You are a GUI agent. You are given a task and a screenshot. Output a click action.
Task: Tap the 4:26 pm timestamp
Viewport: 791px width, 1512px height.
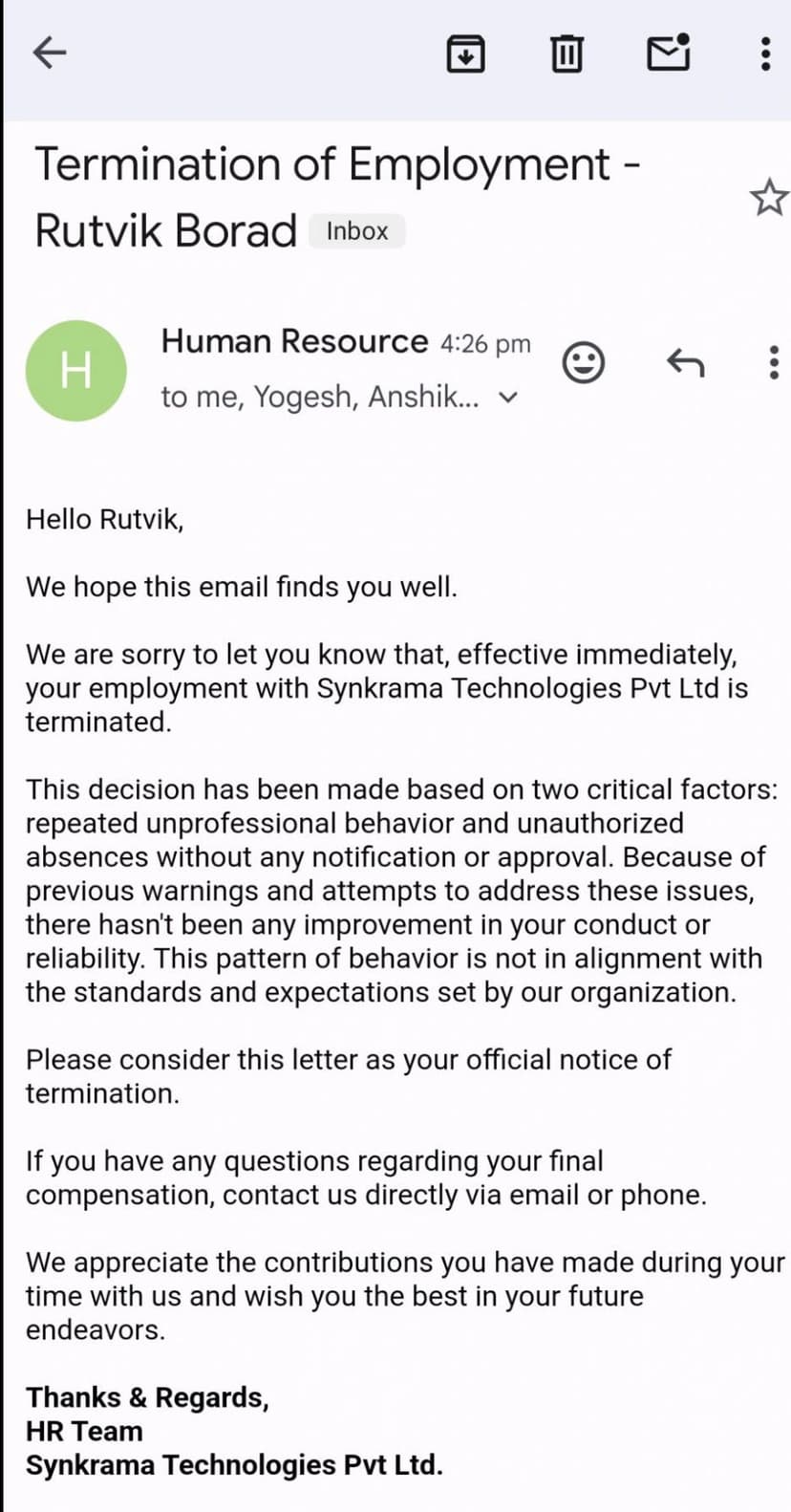(x=485, y=344)
